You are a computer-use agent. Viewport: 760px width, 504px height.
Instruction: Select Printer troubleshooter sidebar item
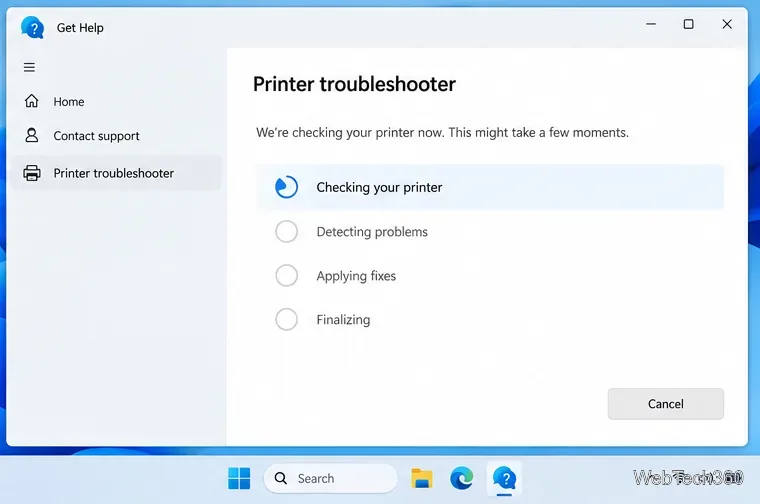tap(116, 173)
